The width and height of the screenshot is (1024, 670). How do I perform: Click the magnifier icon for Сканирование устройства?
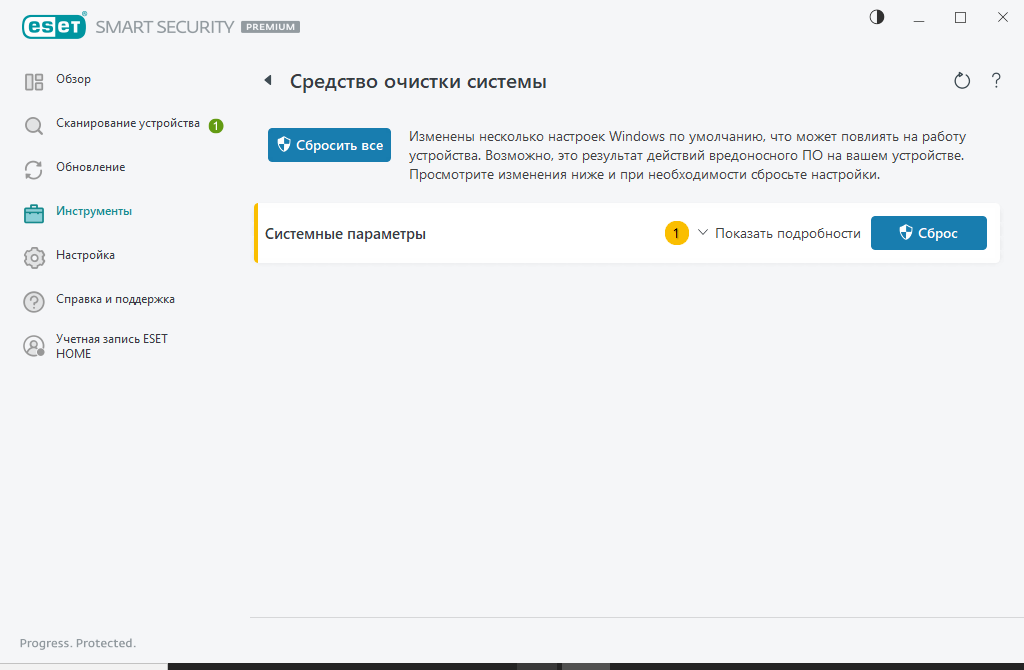pos(34,125)
